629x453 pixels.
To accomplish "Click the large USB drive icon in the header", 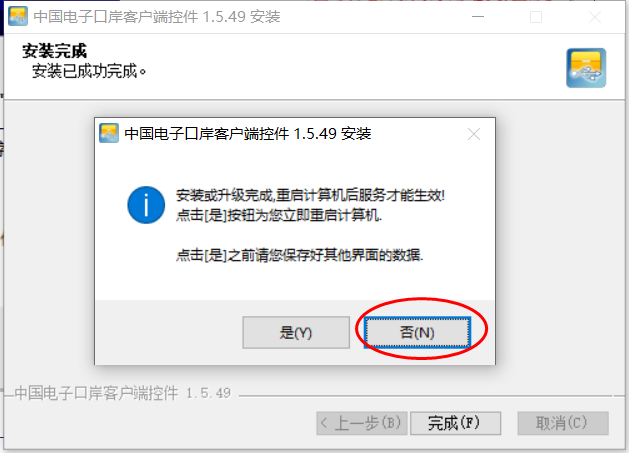I will 586,68.
